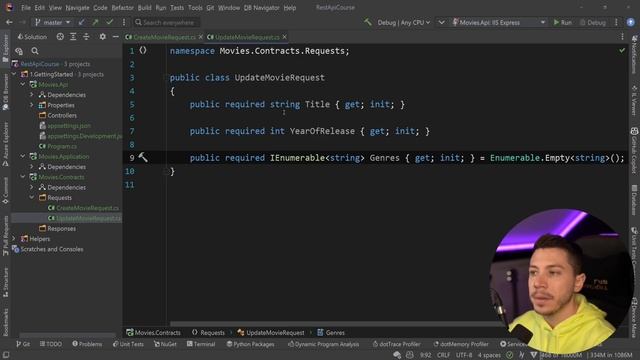The height and width of the screenshot is (360, 640).
Task: Click the green Push arrow icon
Action: (x=96, y=22)
